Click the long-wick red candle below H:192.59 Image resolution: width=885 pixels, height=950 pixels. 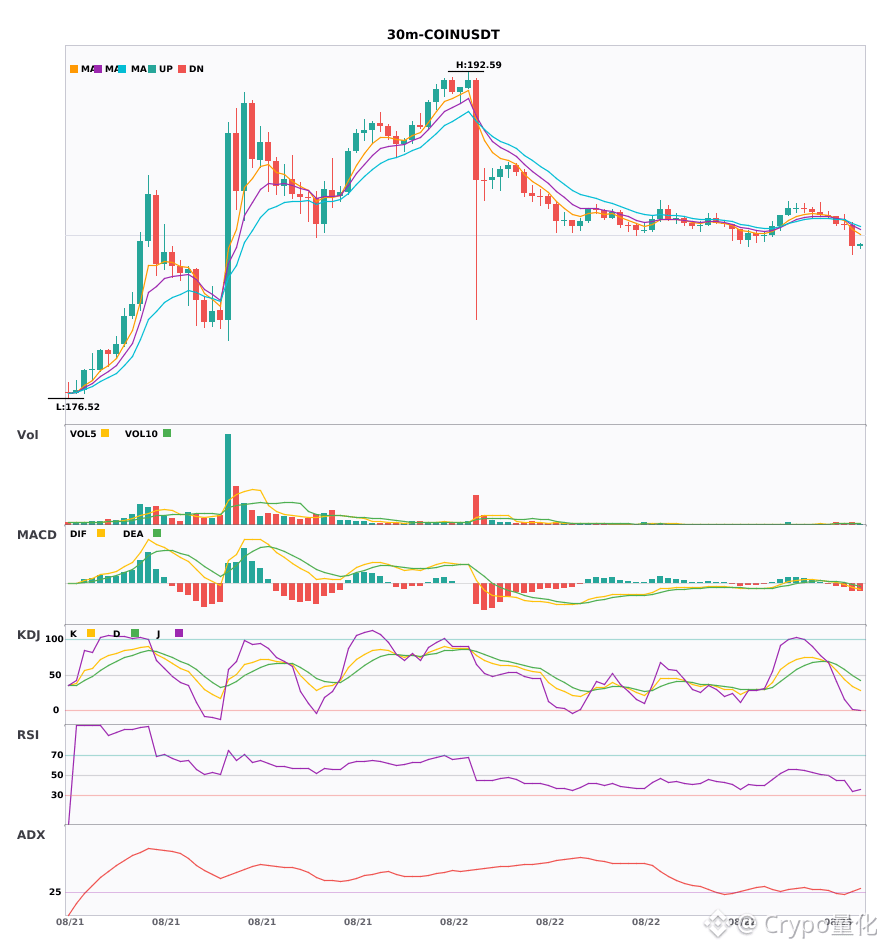pos(476,199)
